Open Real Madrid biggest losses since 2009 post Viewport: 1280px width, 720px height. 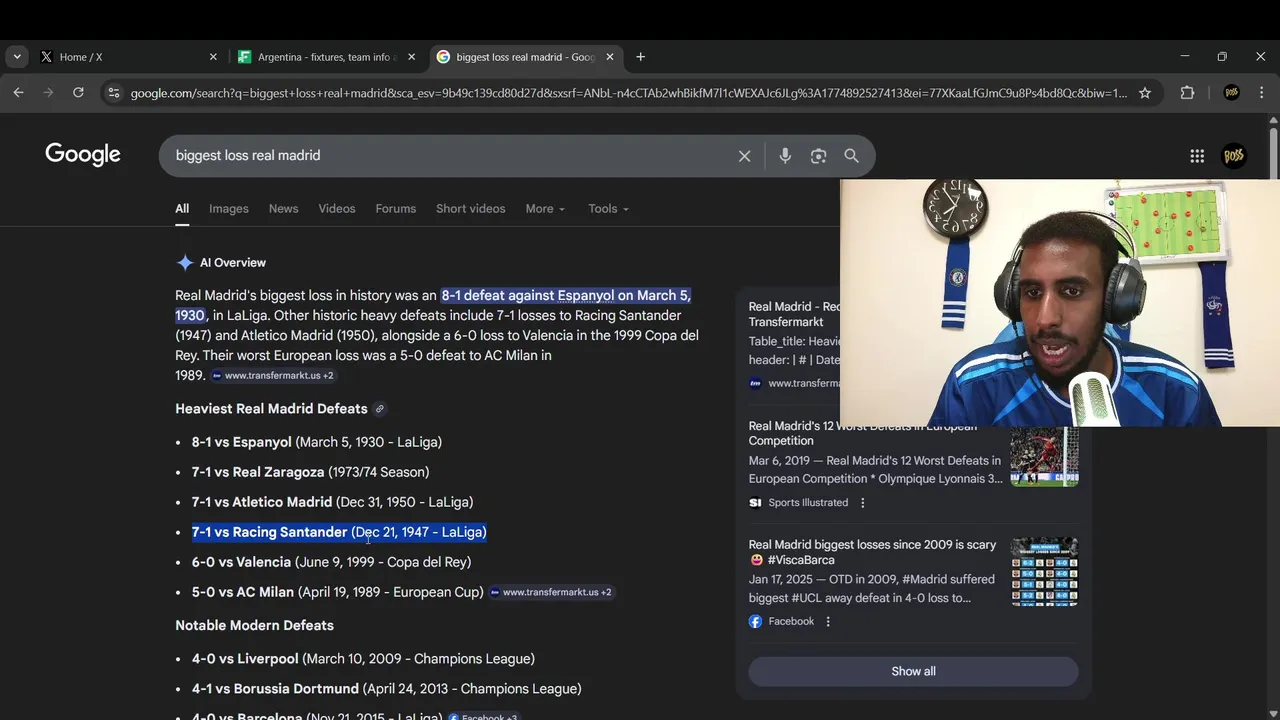[872, 552]
